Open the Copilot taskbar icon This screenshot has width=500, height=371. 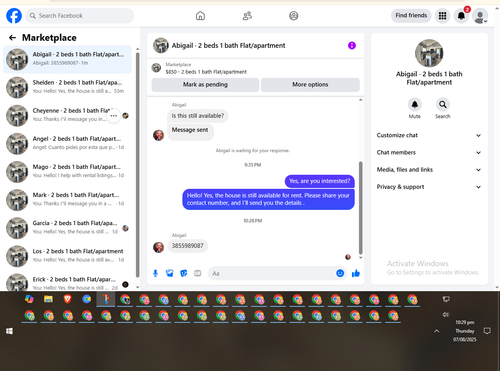point(29,299)
